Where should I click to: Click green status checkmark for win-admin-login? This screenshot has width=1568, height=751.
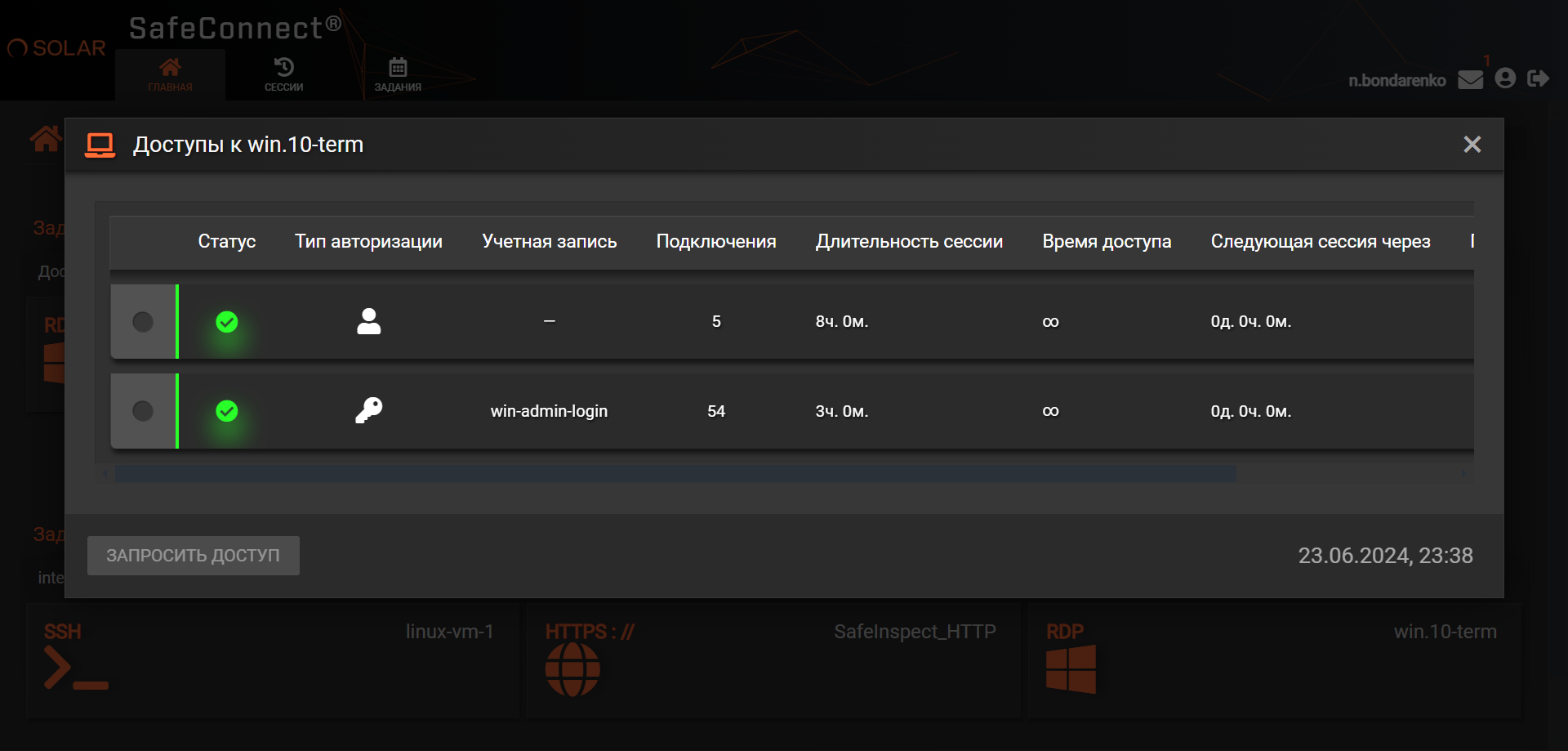click(x=227, y=411)
